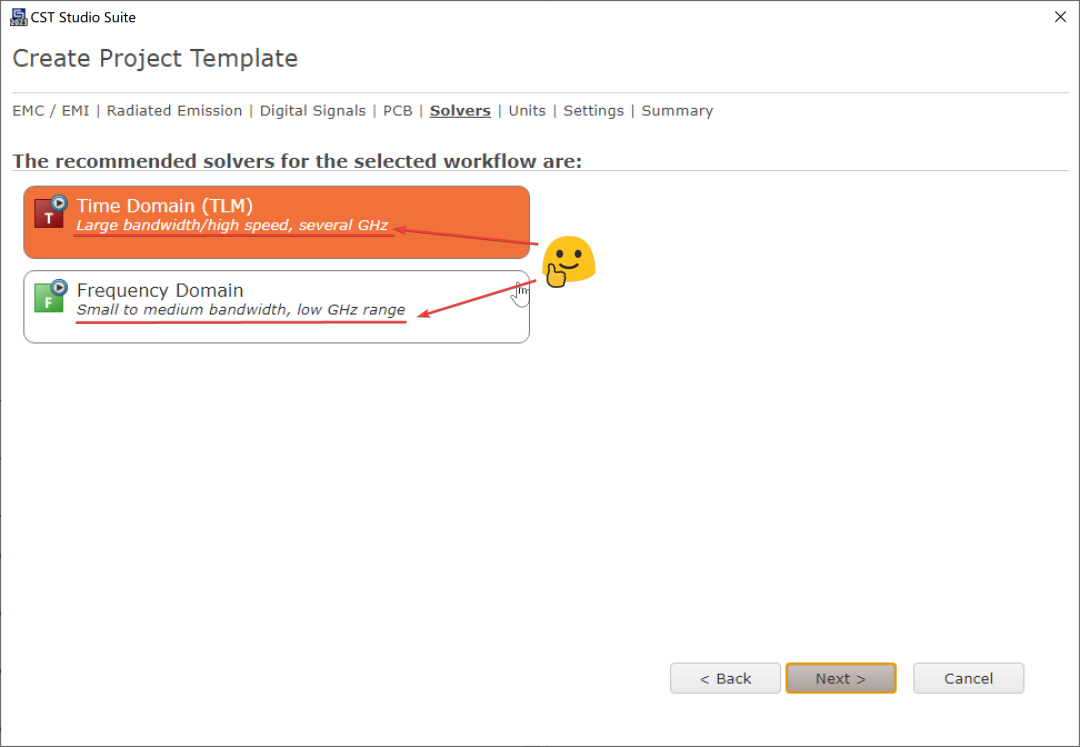Select the Time Domain (TLM) solver option
The height and width of the screenshot is (747, 1080).
click(276, 222)
